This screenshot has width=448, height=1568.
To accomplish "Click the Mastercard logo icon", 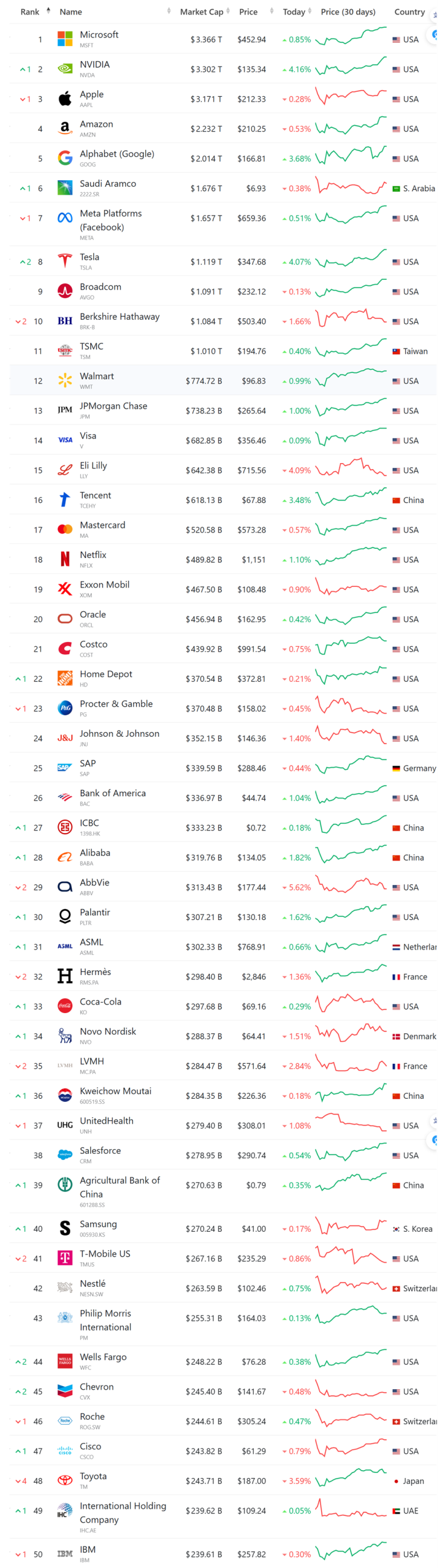I will [65, 530].
